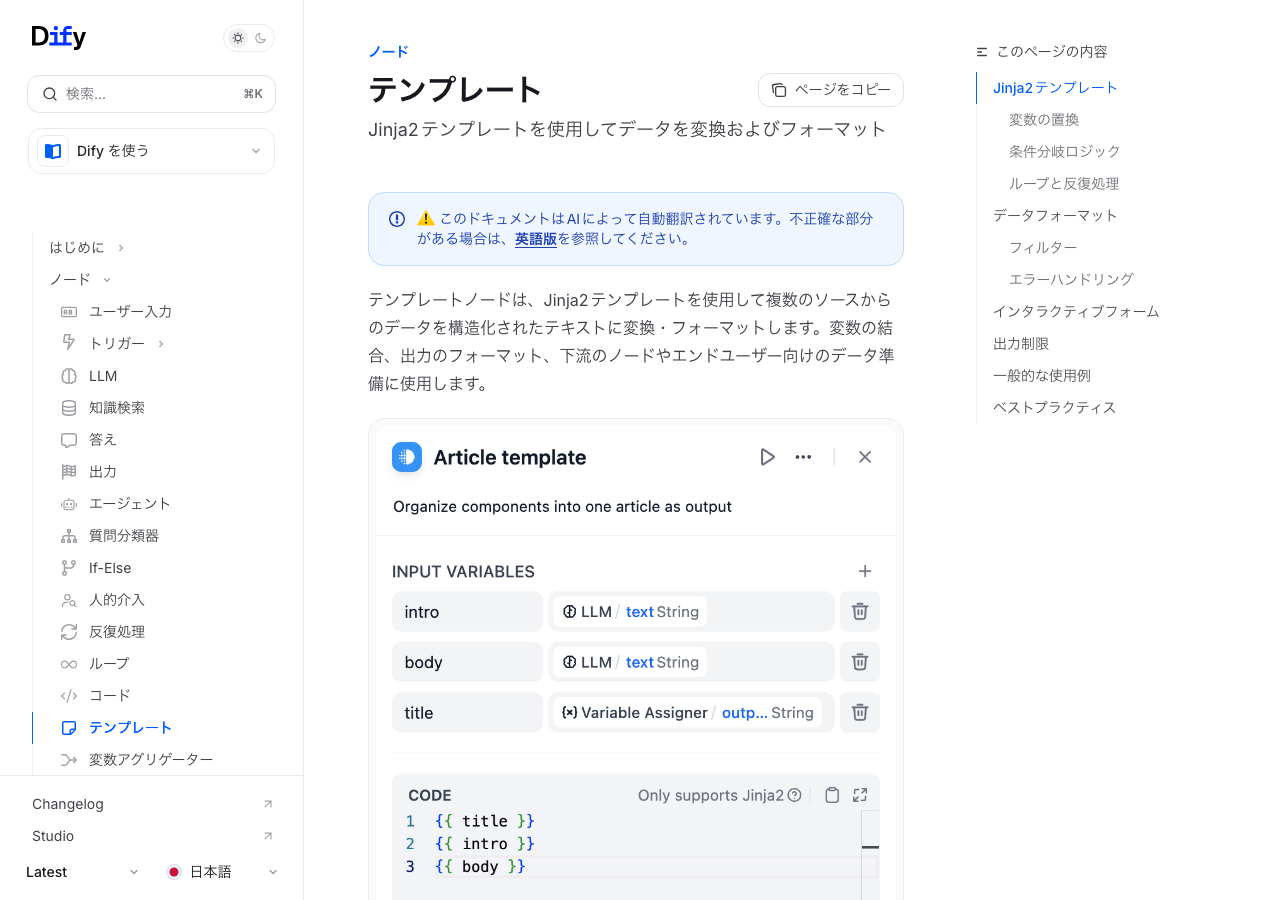Image resolution: width=1280 pixels, height=900 pixels.
Task: Follow the 英語版 link
Action: (x=536, y=239)
